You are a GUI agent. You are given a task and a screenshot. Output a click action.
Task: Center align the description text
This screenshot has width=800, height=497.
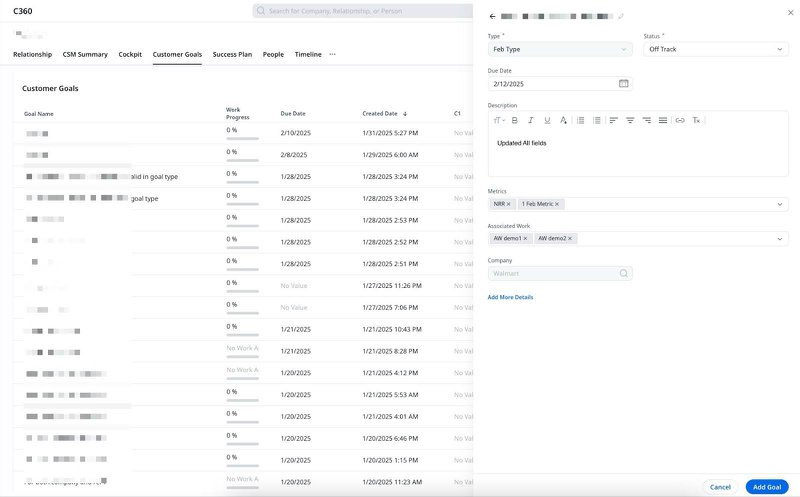pos(630,120)
